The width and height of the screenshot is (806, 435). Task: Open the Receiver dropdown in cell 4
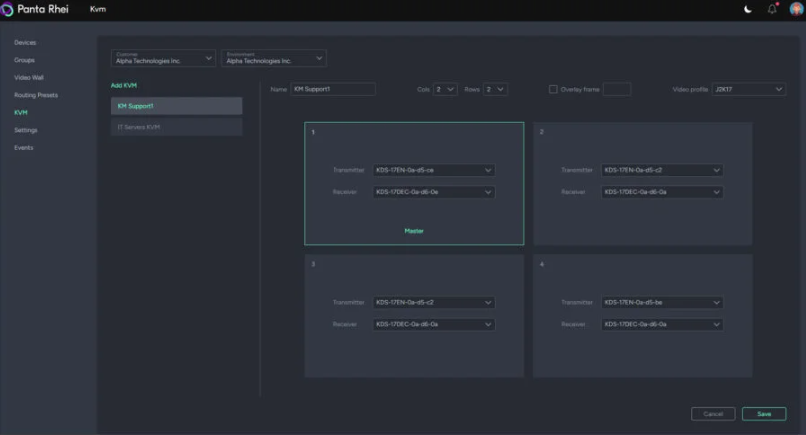661,324
